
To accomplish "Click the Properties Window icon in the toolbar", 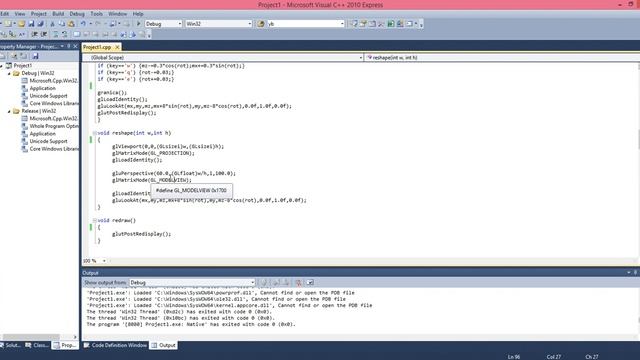I will [363, 24].
